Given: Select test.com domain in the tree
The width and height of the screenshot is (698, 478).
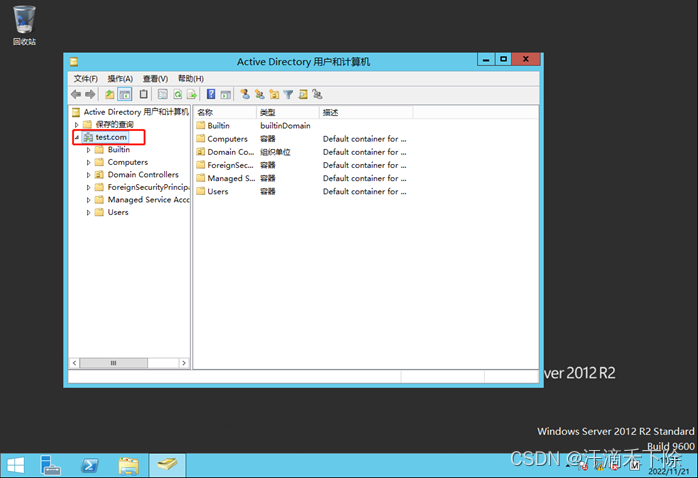Looking at the screenshot, I should pyautogui.click(x=111, y=137).
